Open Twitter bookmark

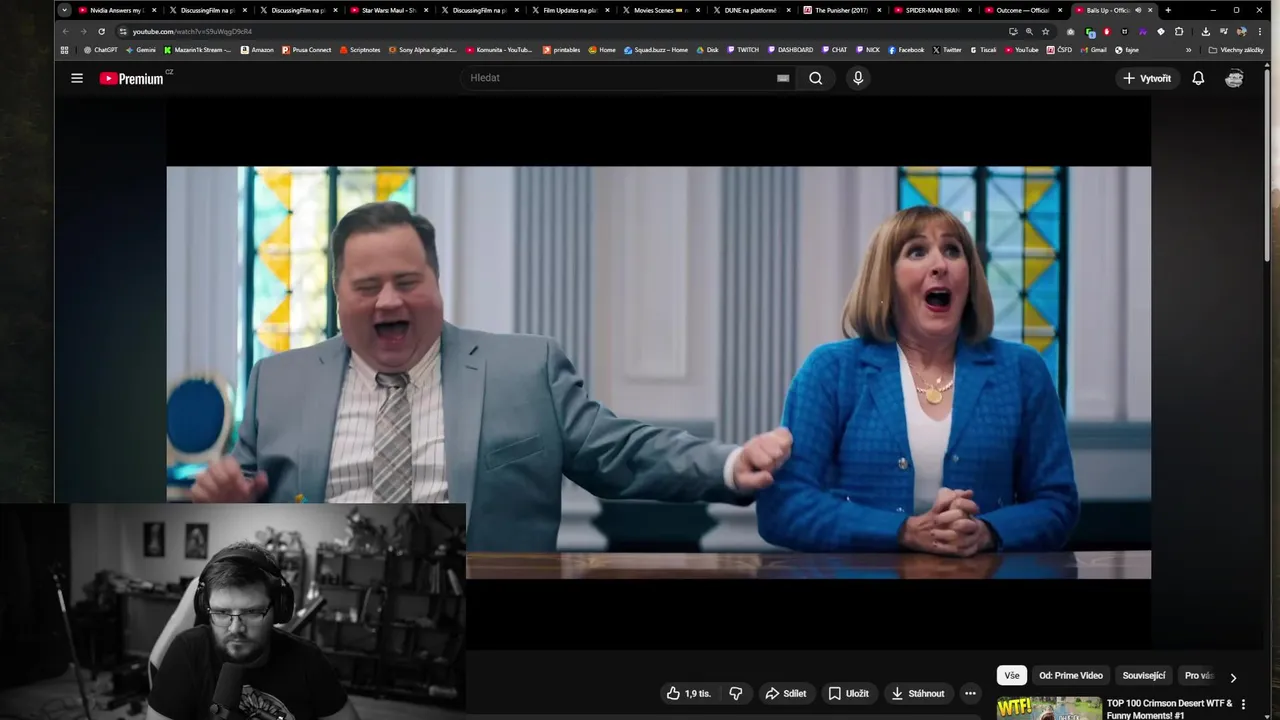point(947,49)
